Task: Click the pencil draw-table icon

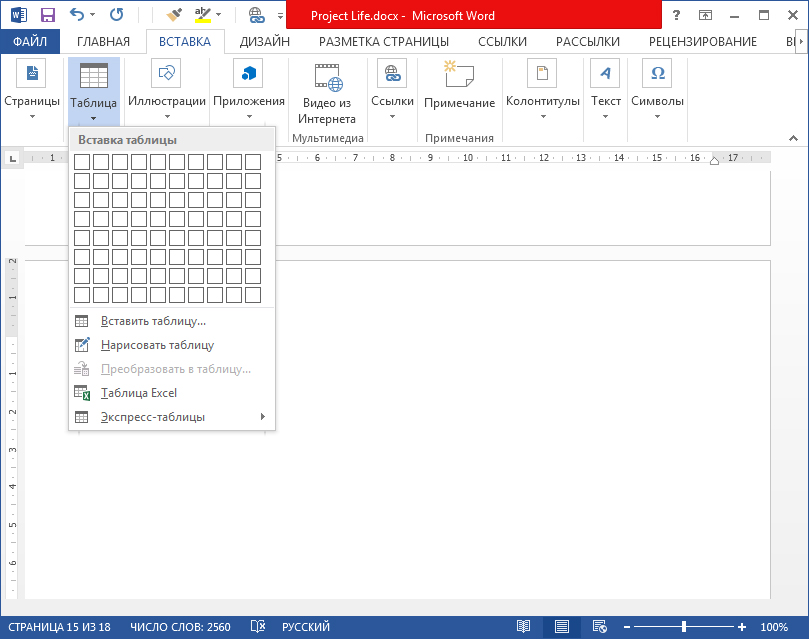Action: pos(82,345)
